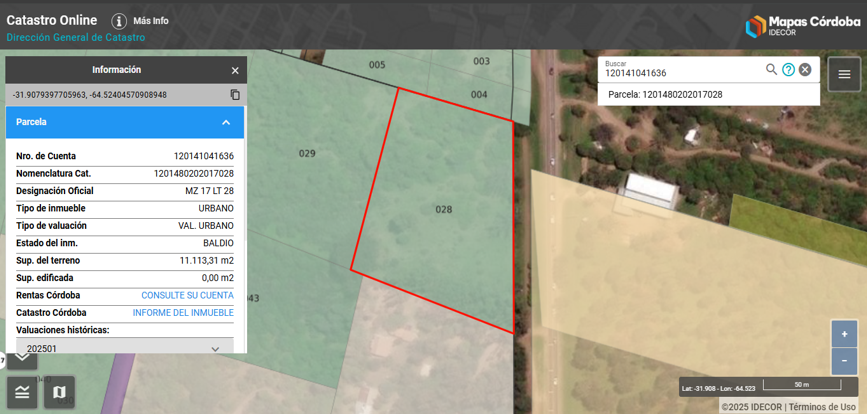Expand the chevron button below the info panel
The image size is (867, 414).
(x=22, y=358)
